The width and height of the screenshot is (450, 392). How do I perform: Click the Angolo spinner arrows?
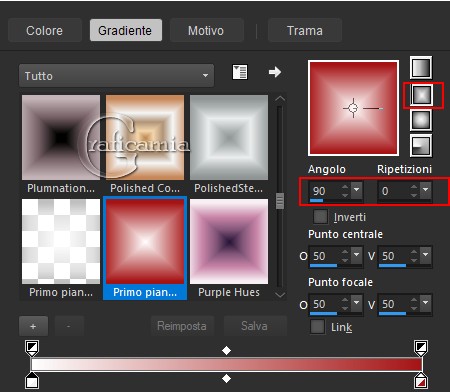click(345, 191)
